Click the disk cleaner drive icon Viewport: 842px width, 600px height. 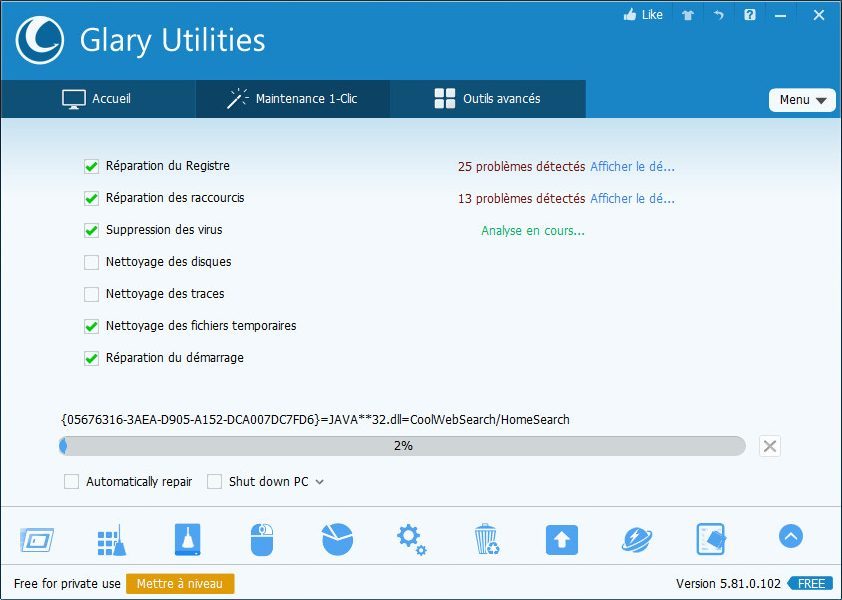pos(187,540)
